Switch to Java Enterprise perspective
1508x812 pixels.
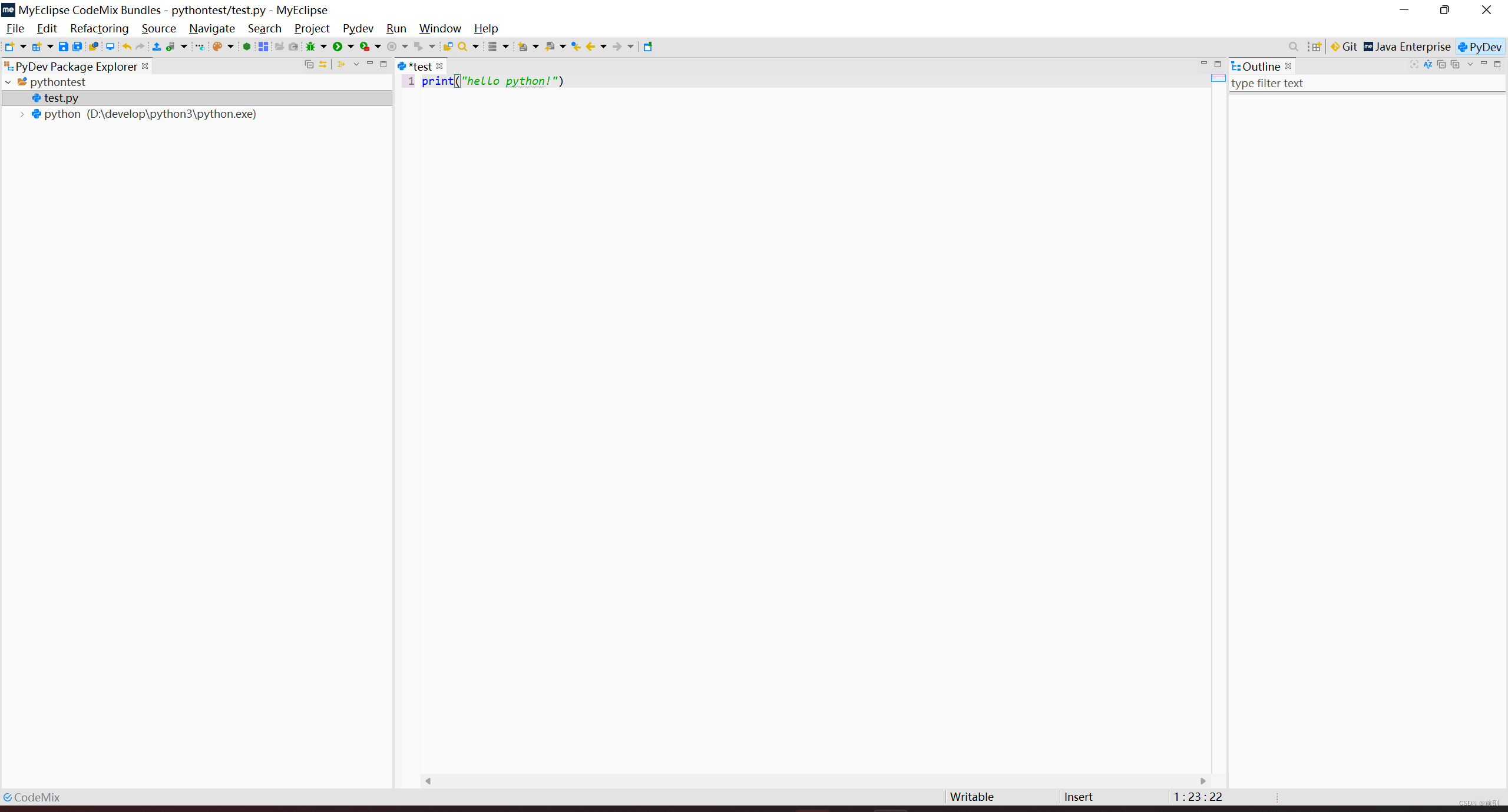[x=1407, y=47]
